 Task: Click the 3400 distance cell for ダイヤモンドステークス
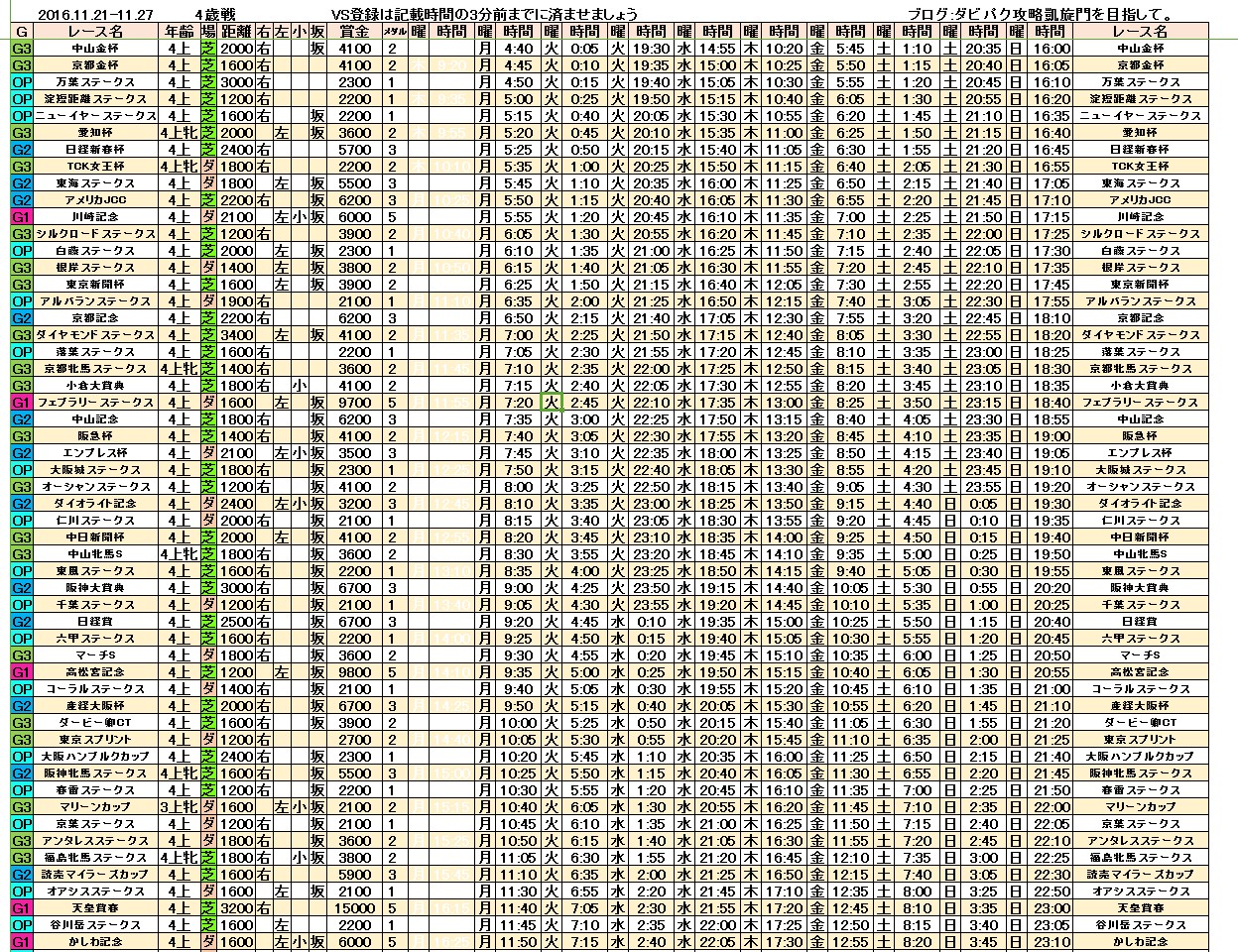(235, 335)
